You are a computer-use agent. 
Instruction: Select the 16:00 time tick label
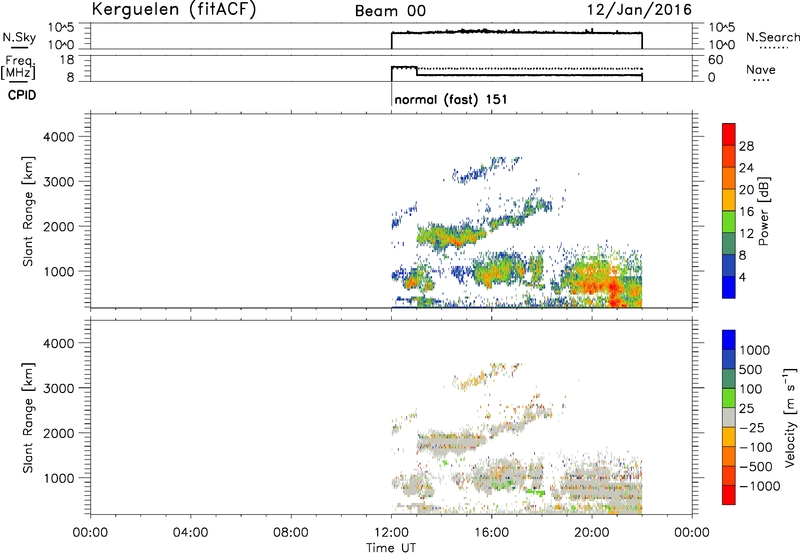pos(491,533)
